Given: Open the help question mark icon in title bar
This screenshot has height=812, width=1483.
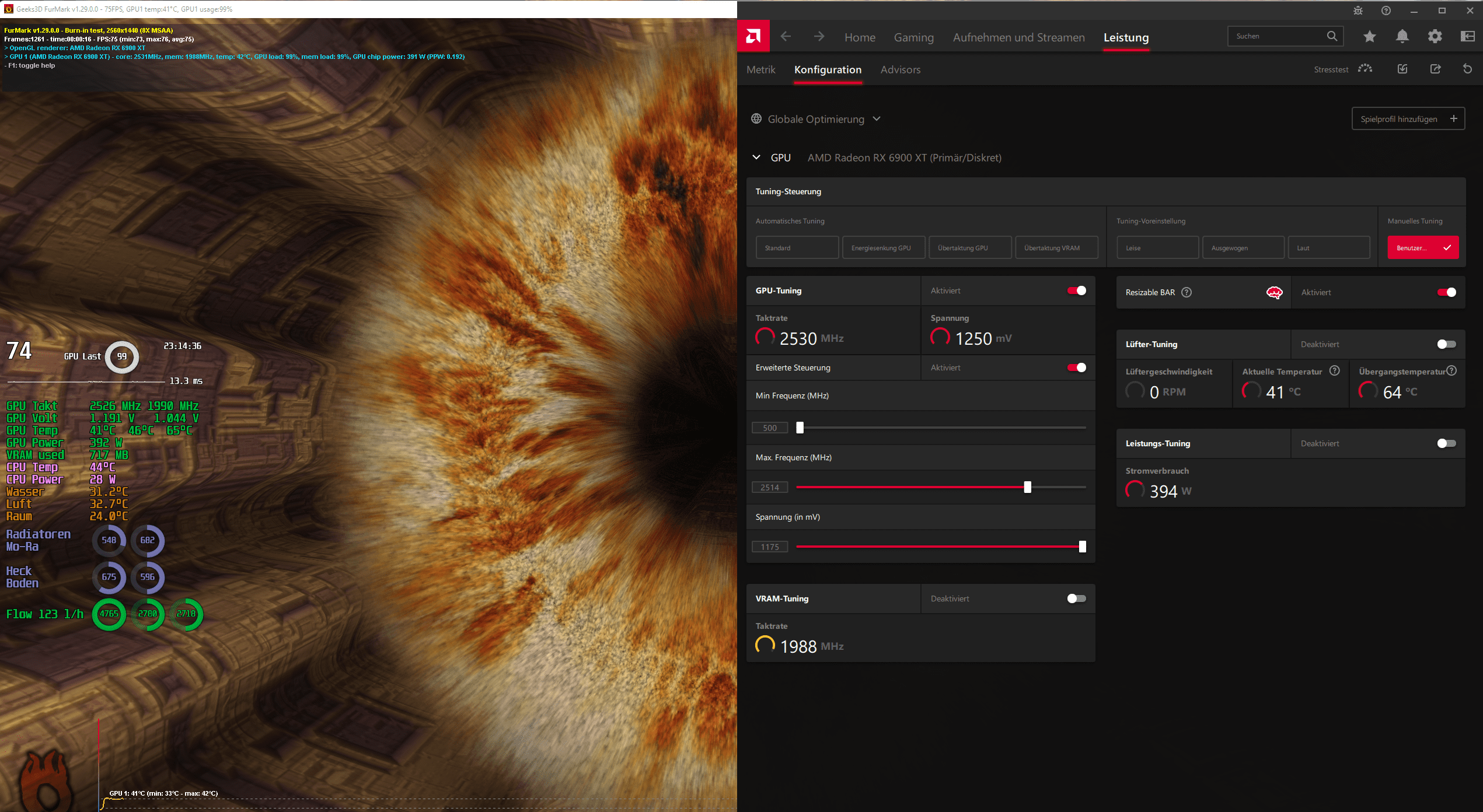Looking at the screenshot, I should coord(1386,10).
